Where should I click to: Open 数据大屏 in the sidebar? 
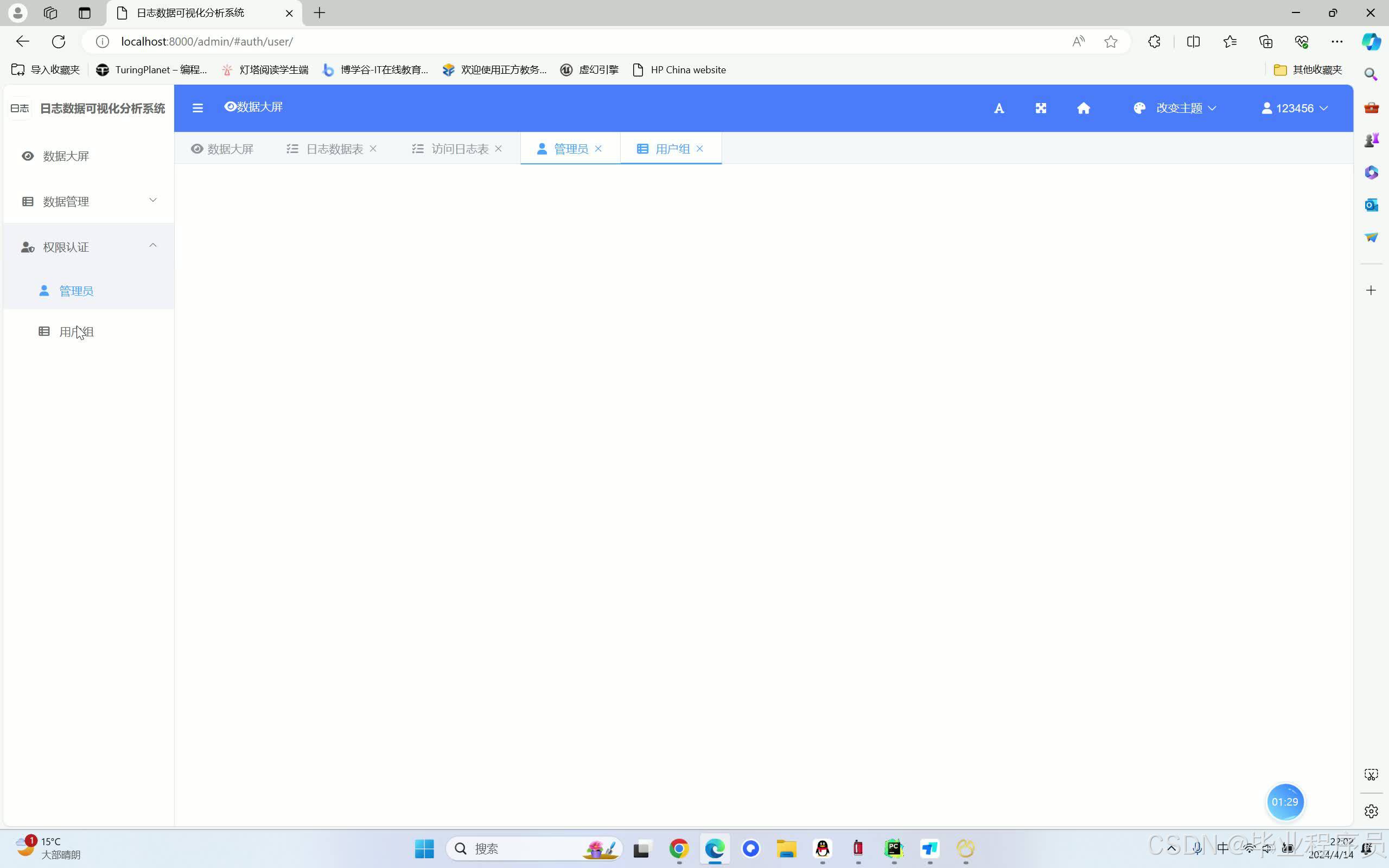click(66, 156)
